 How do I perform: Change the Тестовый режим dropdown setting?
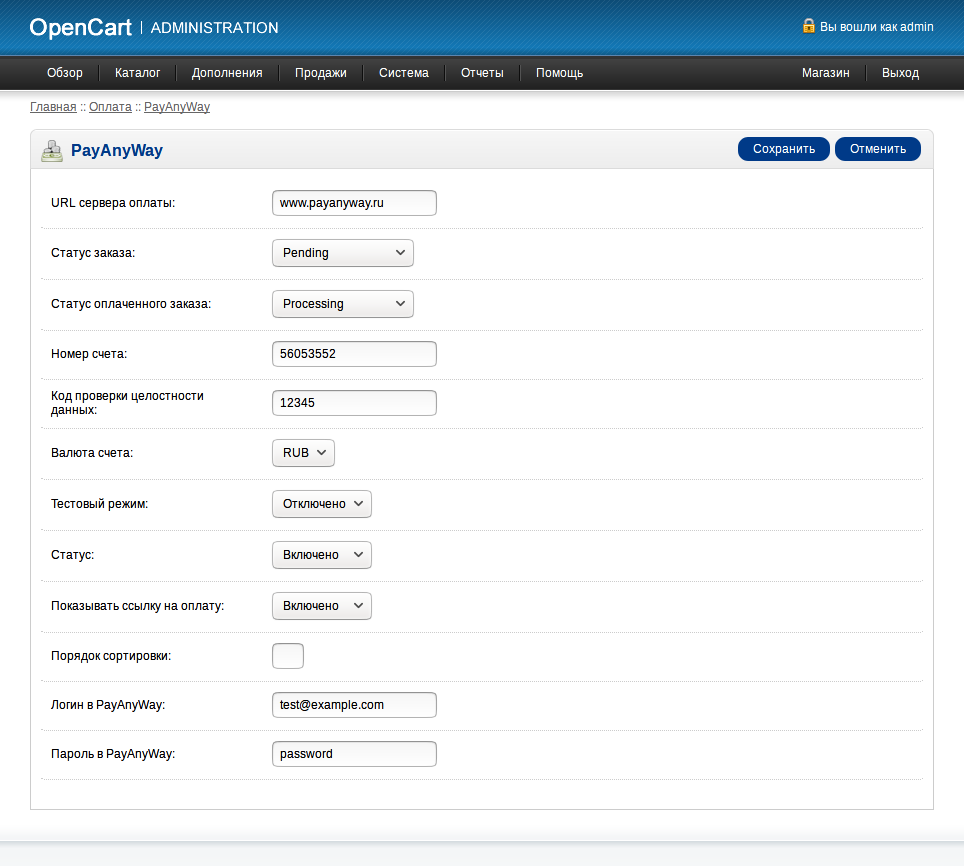click(x=321, y=504)
